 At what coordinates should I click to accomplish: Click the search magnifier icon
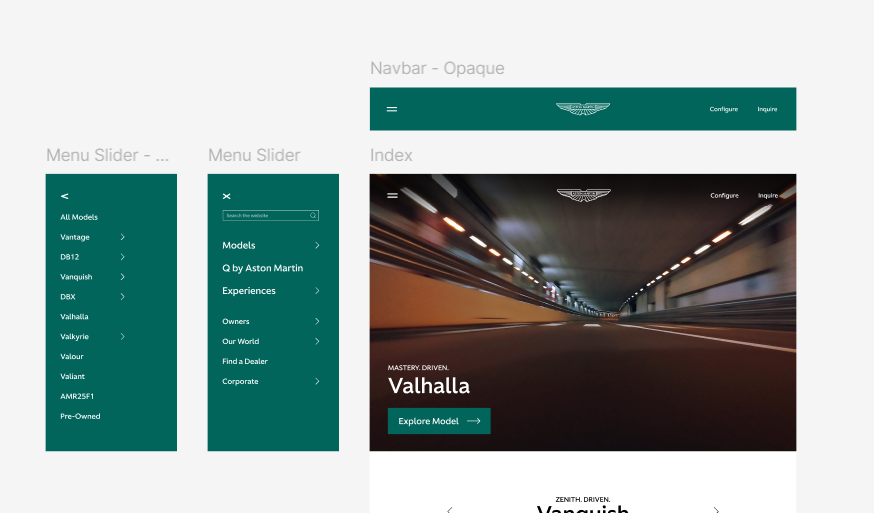(313, 215)
